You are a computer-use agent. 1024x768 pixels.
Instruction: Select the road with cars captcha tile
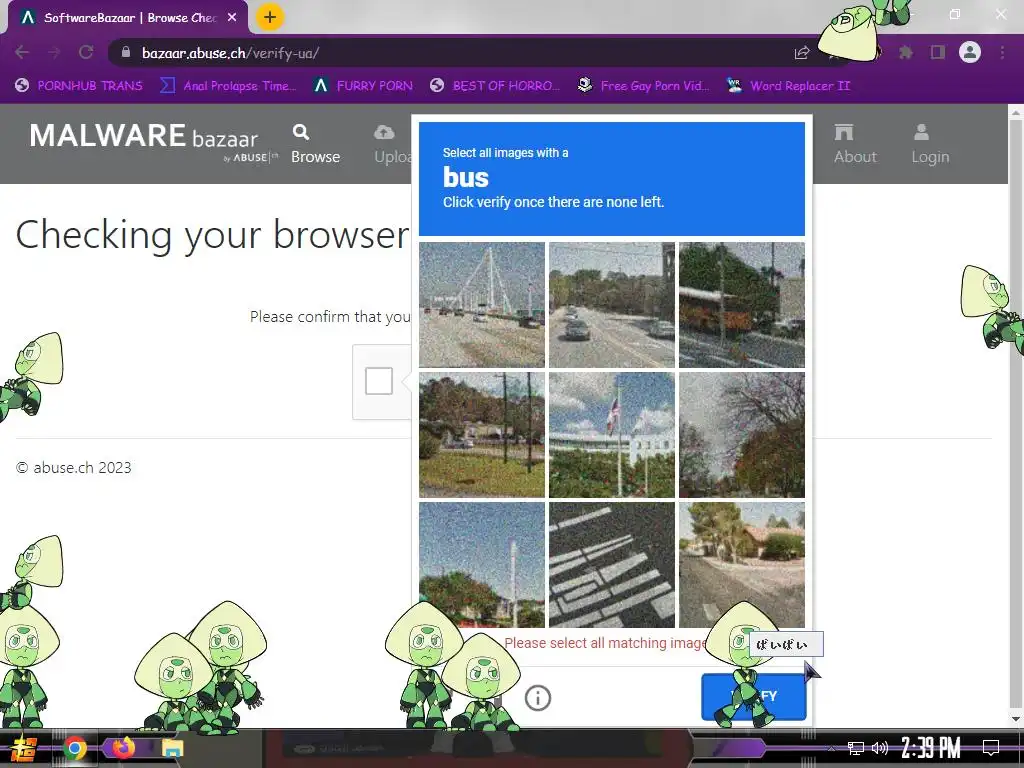612,305
